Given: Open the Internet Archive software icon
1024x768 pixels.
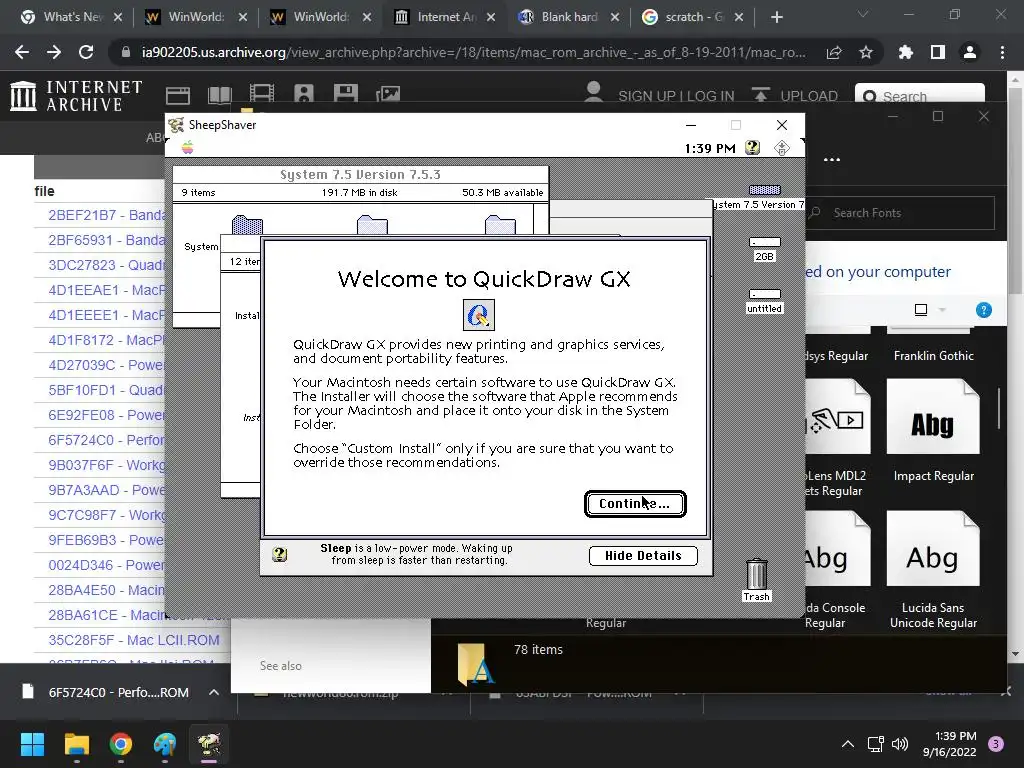Looking at the screenshot, I should coord(345,95).
